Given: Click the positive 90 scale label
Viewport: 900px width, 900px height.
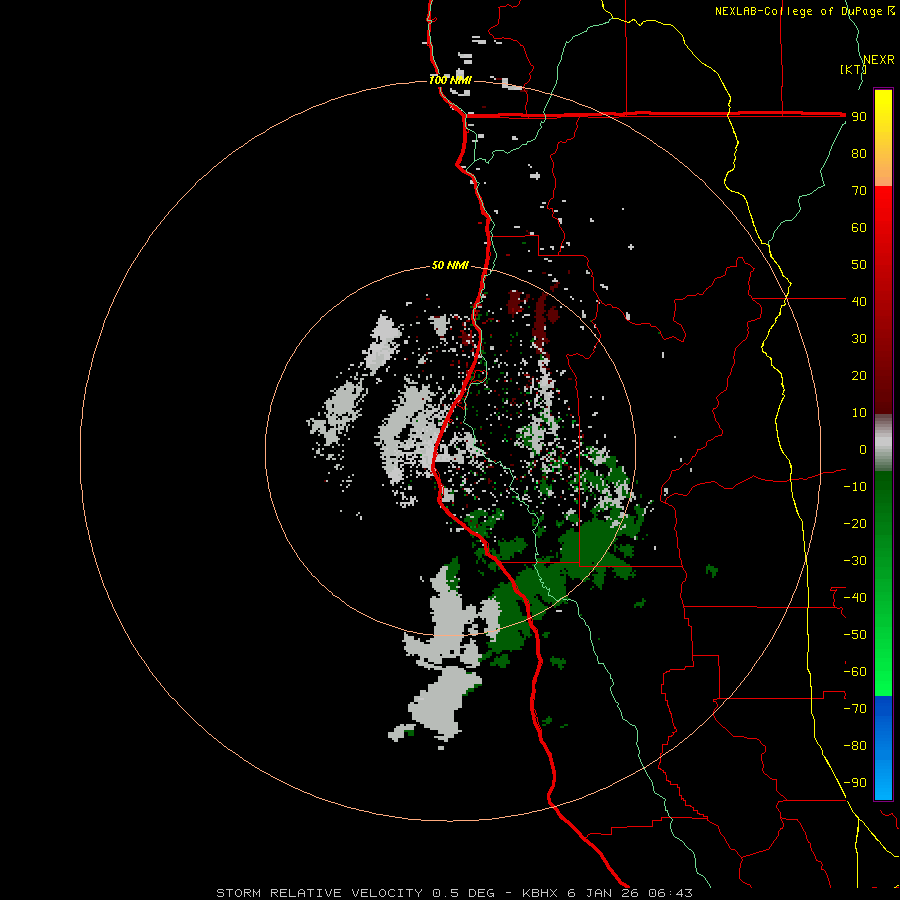Looking at the screenshot, I should click(859, 117).
